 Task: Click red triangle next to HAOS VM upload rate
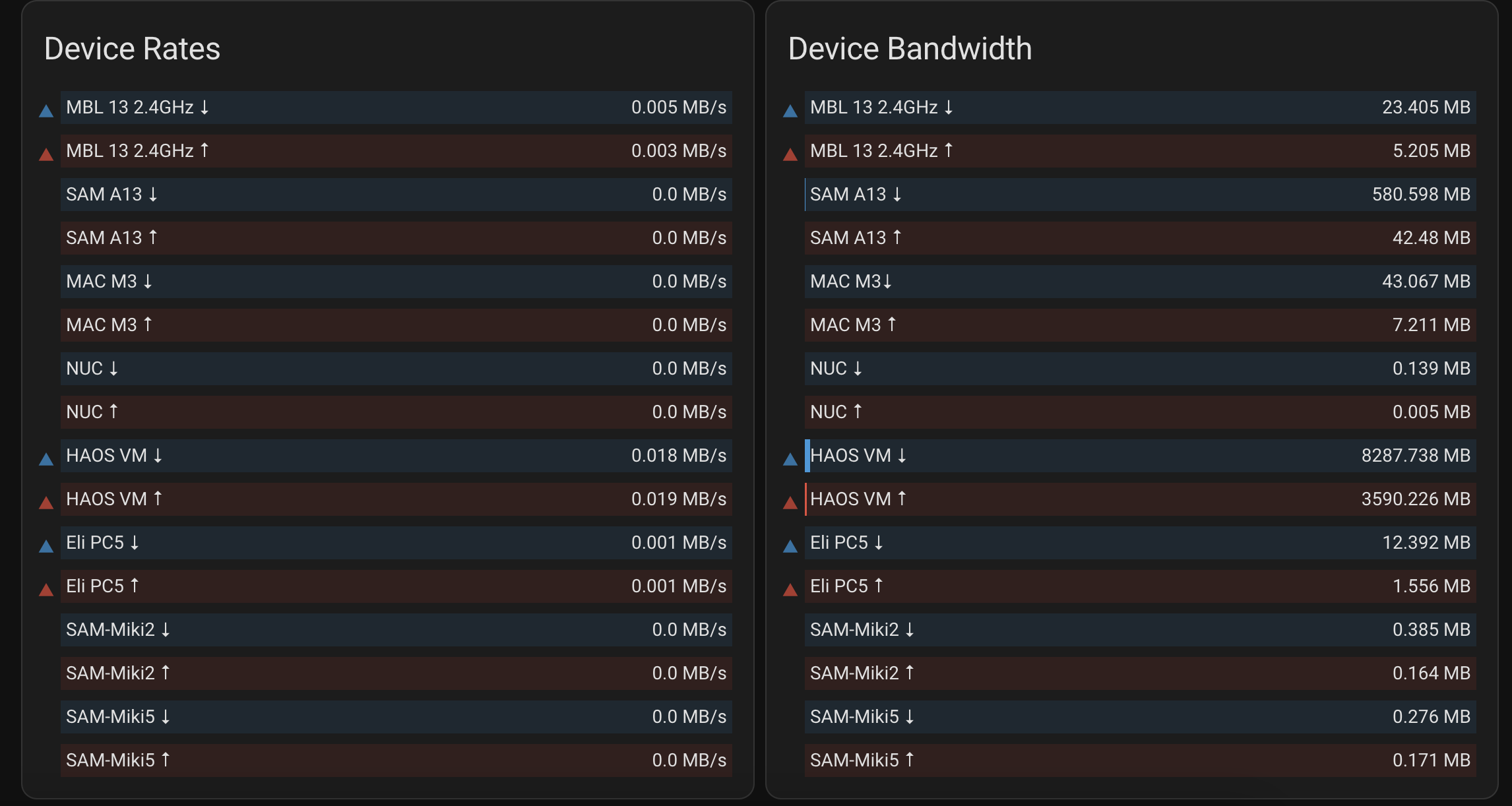pyautogui.click(x=46, y=503)
